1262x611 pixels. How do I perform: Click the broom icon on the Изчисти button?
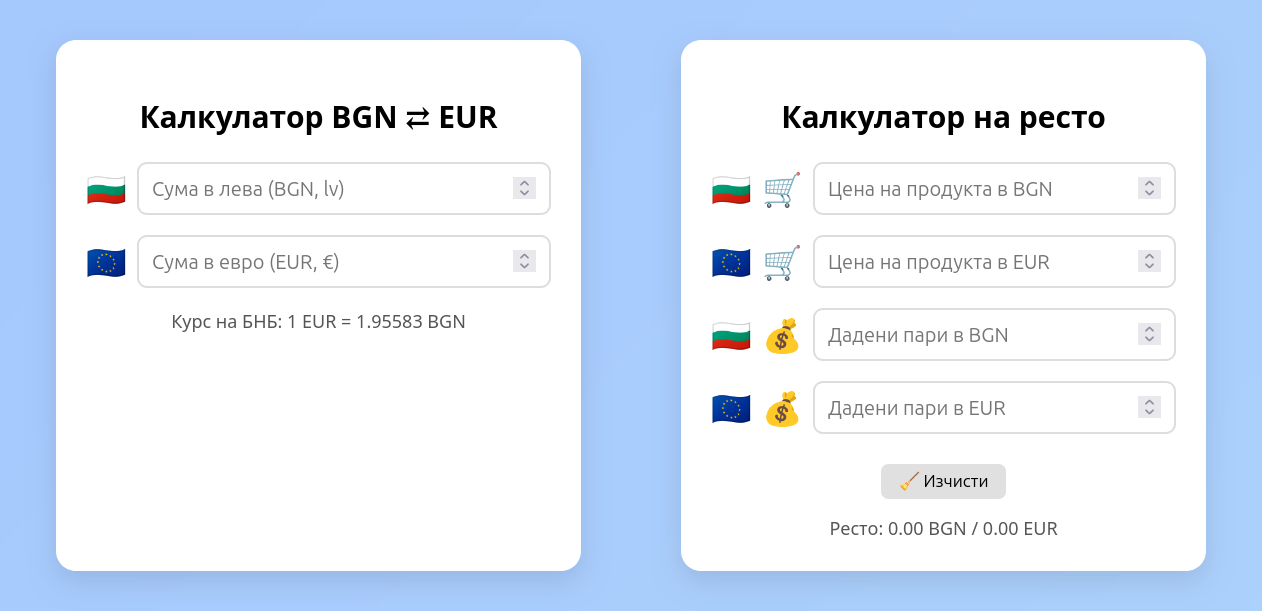click(910, 481)
